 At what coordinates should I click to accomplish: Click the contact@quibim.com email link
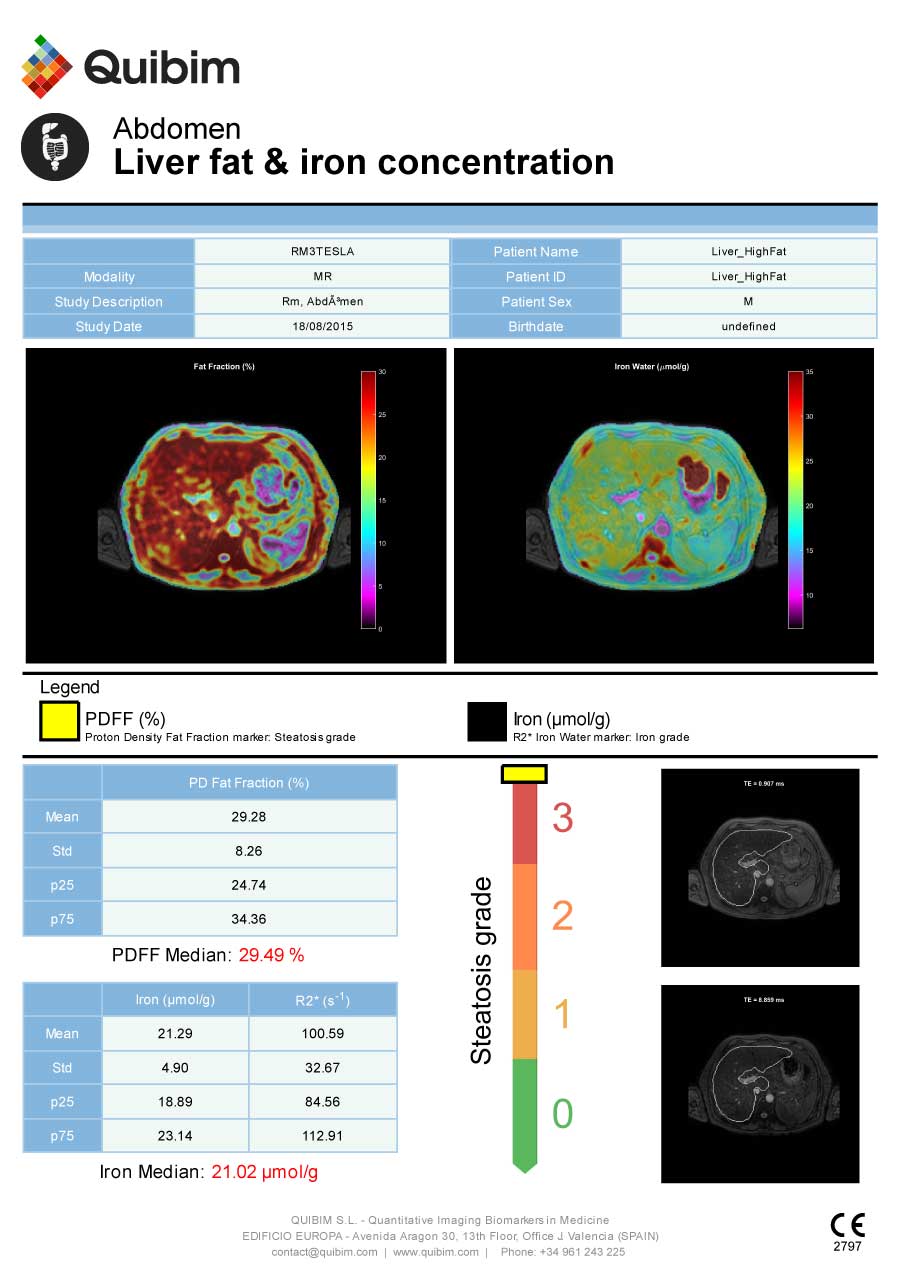[325, 1252]
